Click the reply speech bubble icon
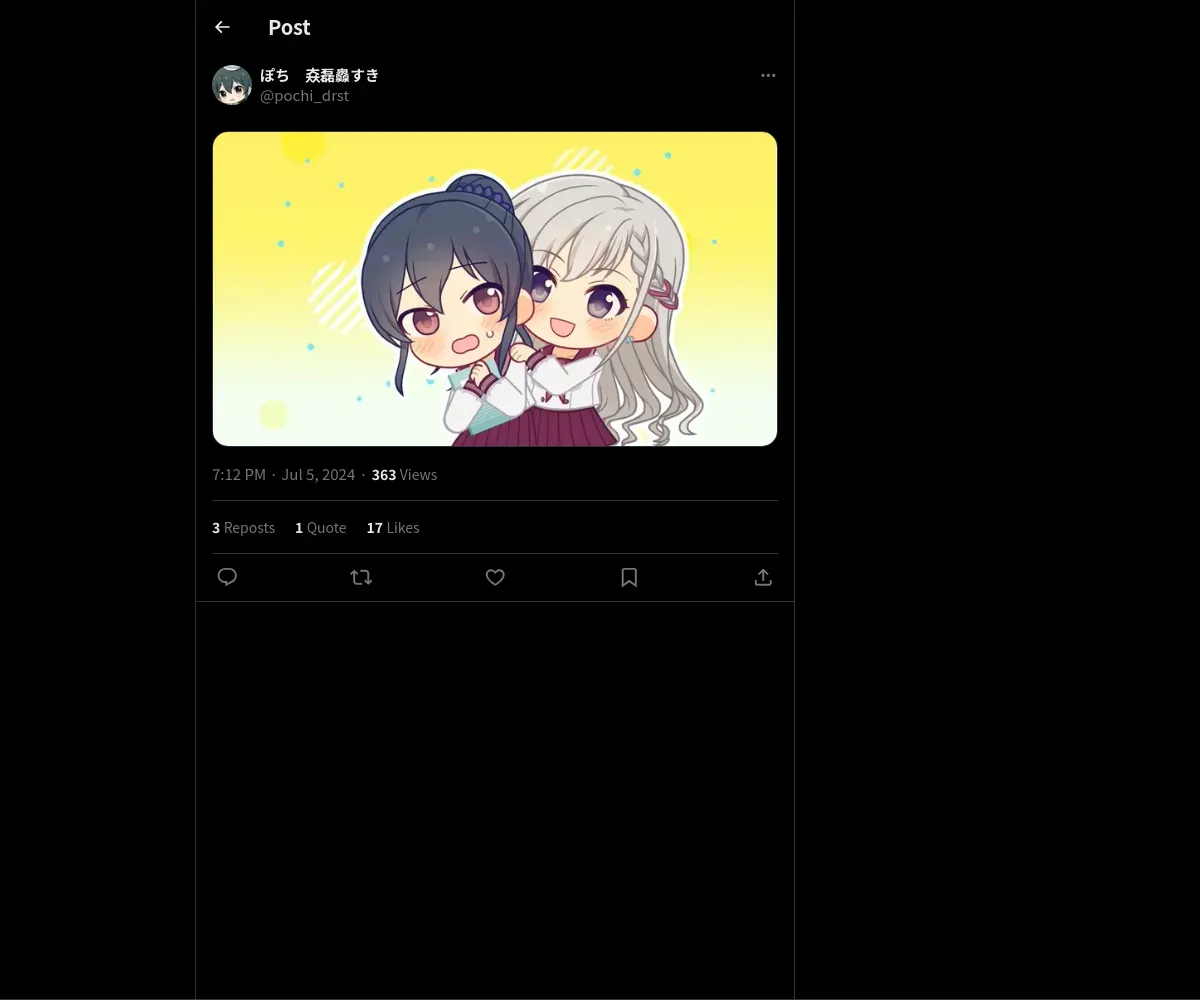The width and height of the screenshot is (1200, 1000). [x=227, y=577]
